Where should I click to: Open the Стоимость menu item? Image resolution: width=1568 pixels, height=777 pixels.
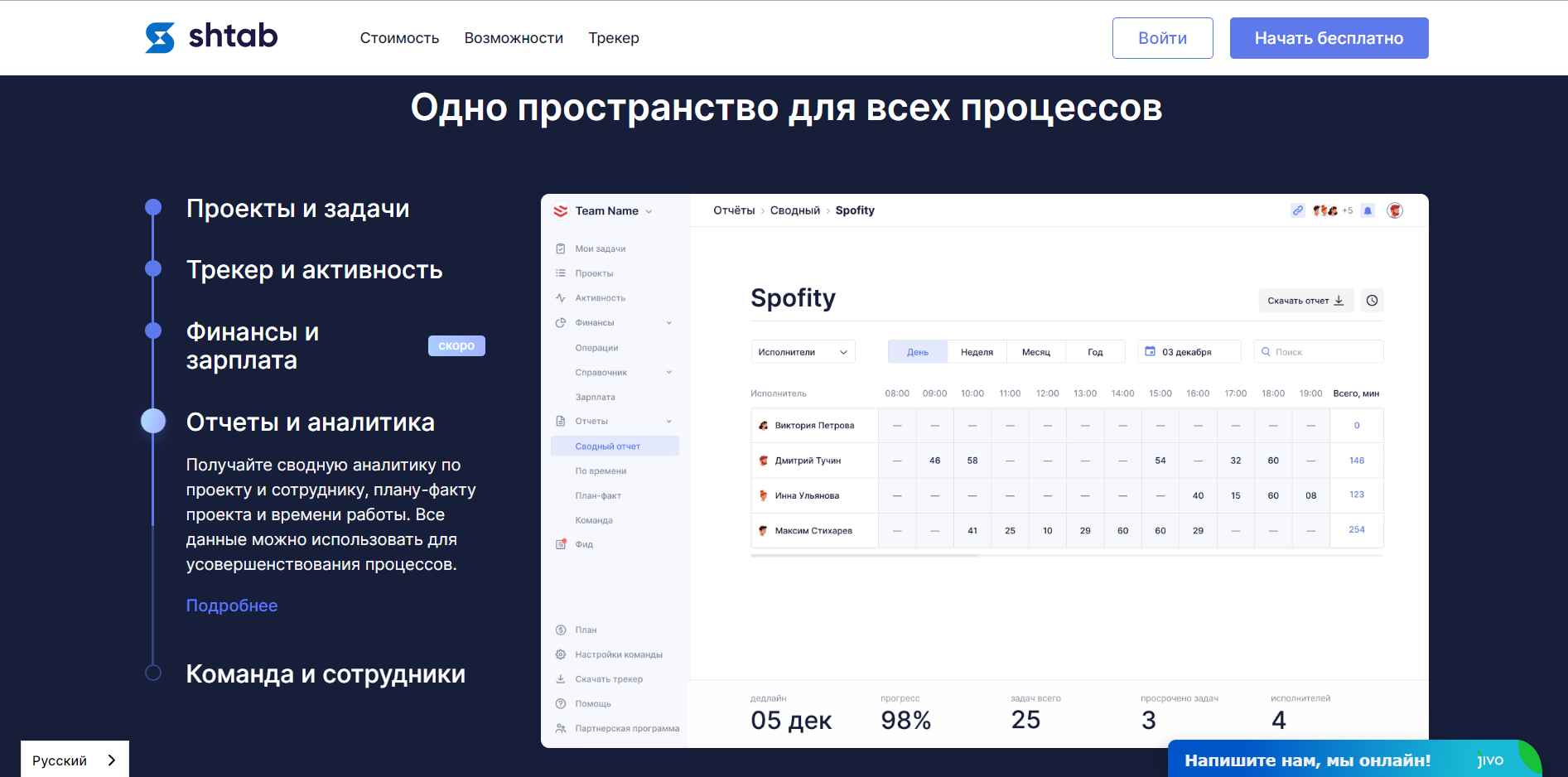pyautogui.click(x=399, y=38)
